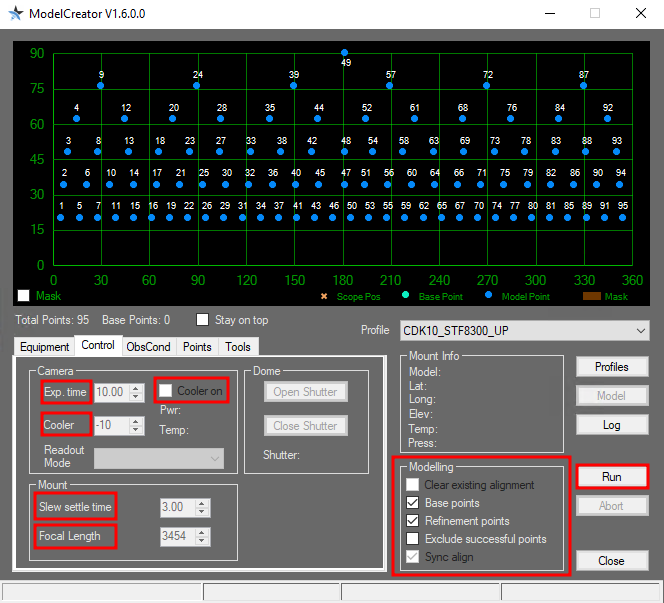
Task: Toggle the Stay on top checkbox
Action: pos(203,320)
